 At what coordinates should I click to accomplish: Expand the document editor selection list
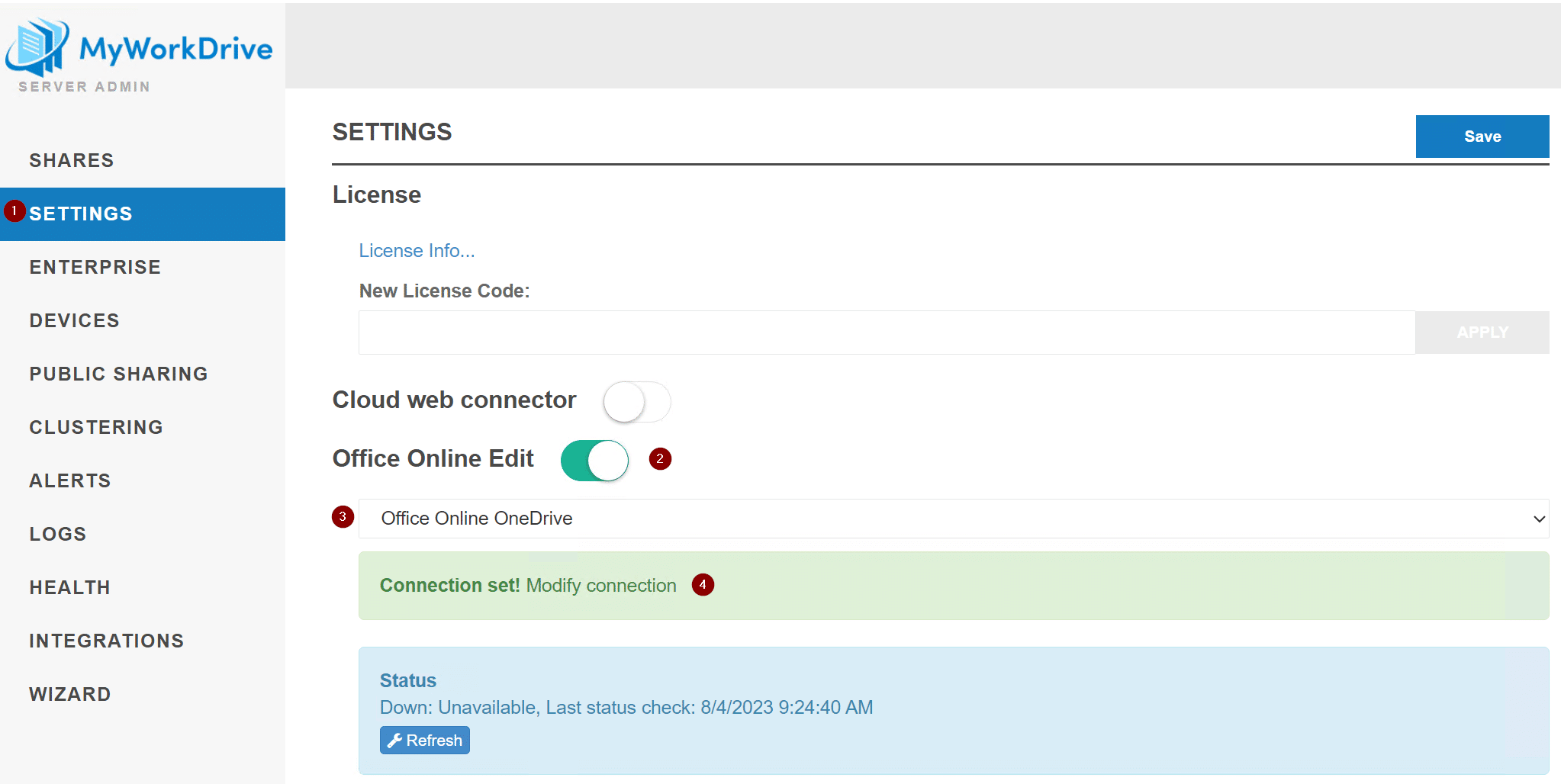pyautogui.click(x=952, y=519)
